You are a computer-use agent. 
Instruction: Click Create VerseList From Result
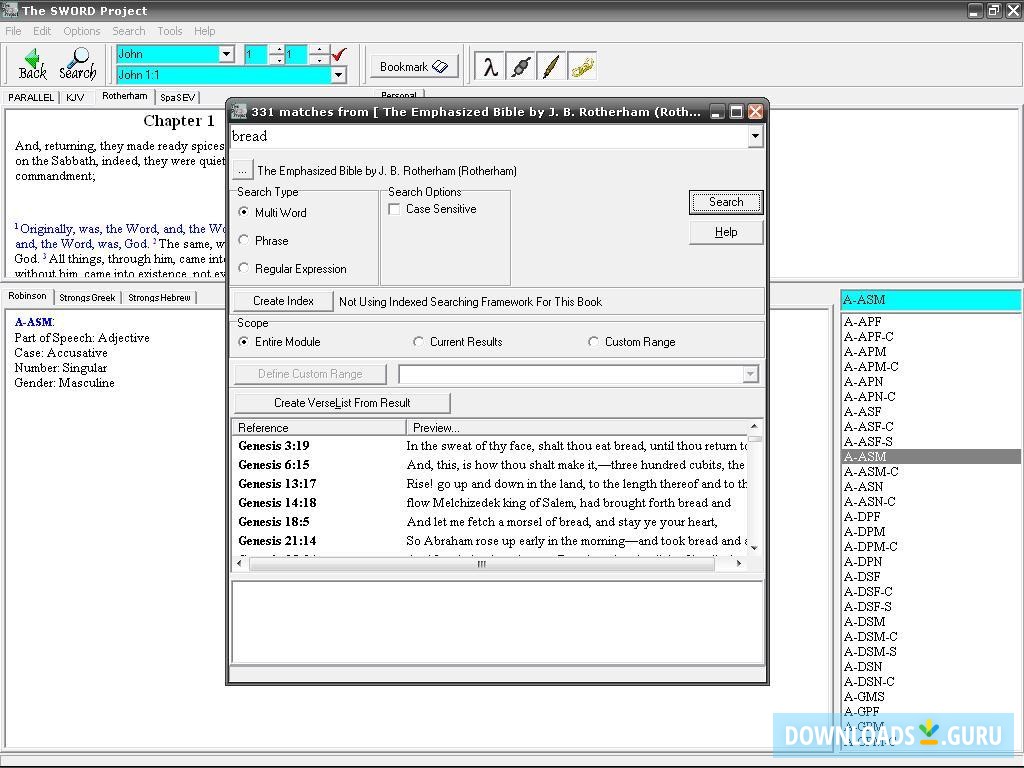pyautogui.click(x=340, y=403)
